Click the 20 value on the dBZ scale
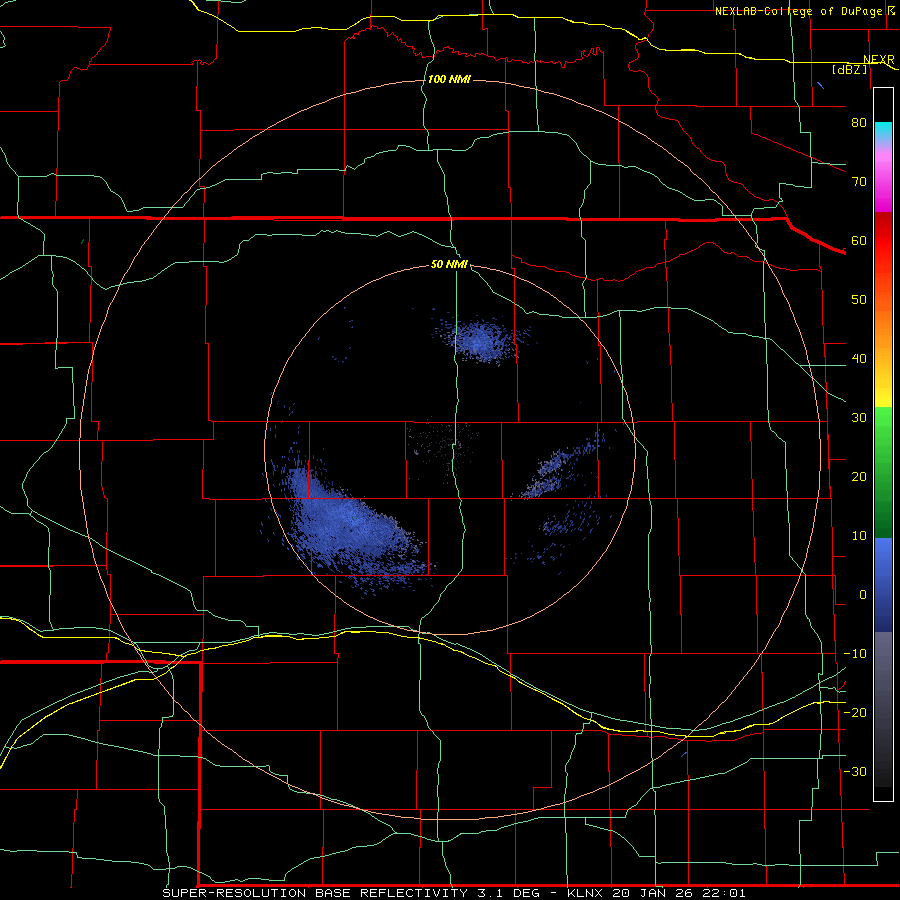Viewport: 900px width, 900px height. [x=859, y=477]
